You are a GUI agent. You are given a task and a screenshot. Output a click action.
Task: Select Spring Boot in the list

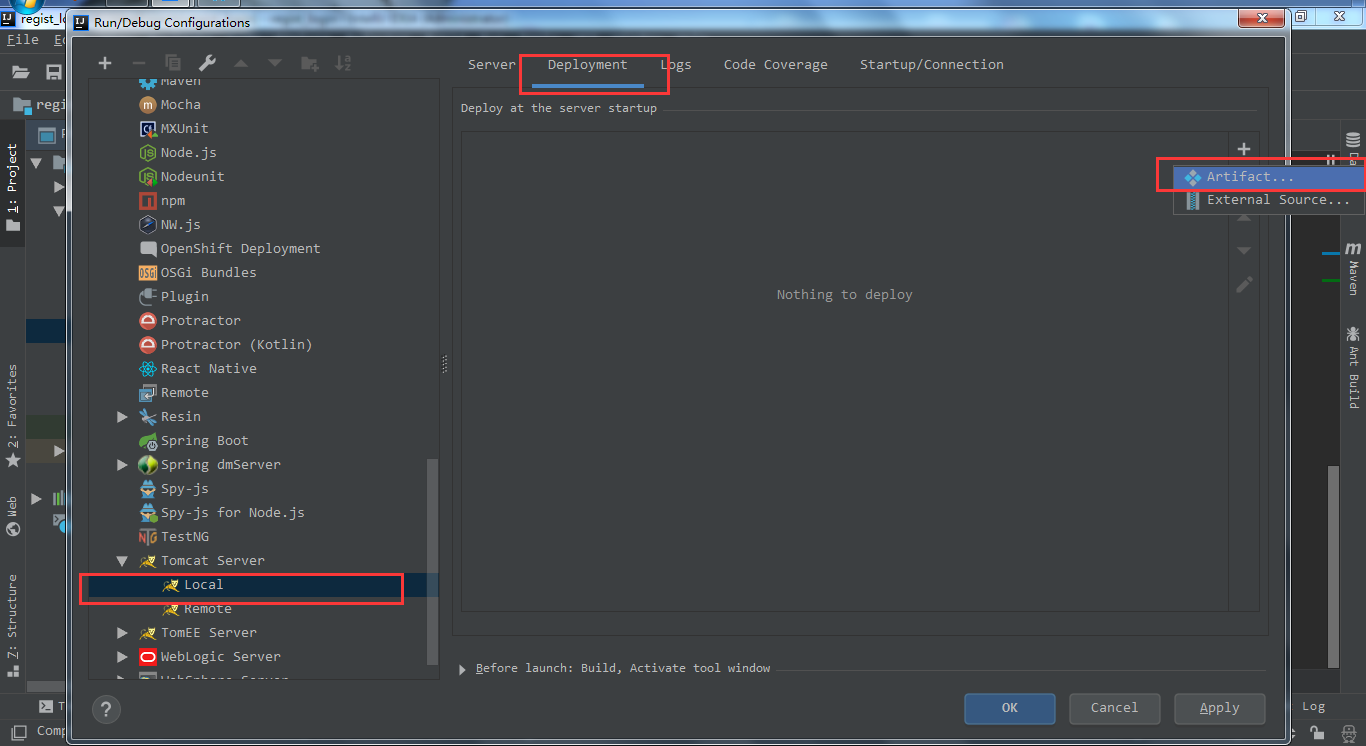click(x=204, y=440)
